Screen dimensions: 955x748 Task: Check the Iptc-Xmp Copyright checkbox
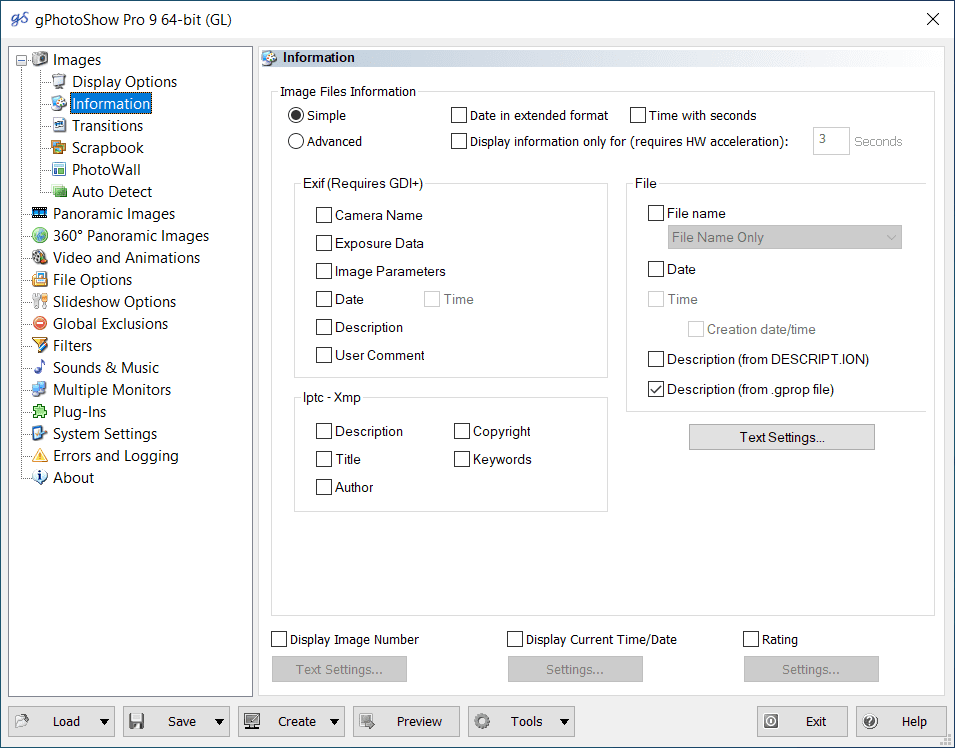click(462, 431)
